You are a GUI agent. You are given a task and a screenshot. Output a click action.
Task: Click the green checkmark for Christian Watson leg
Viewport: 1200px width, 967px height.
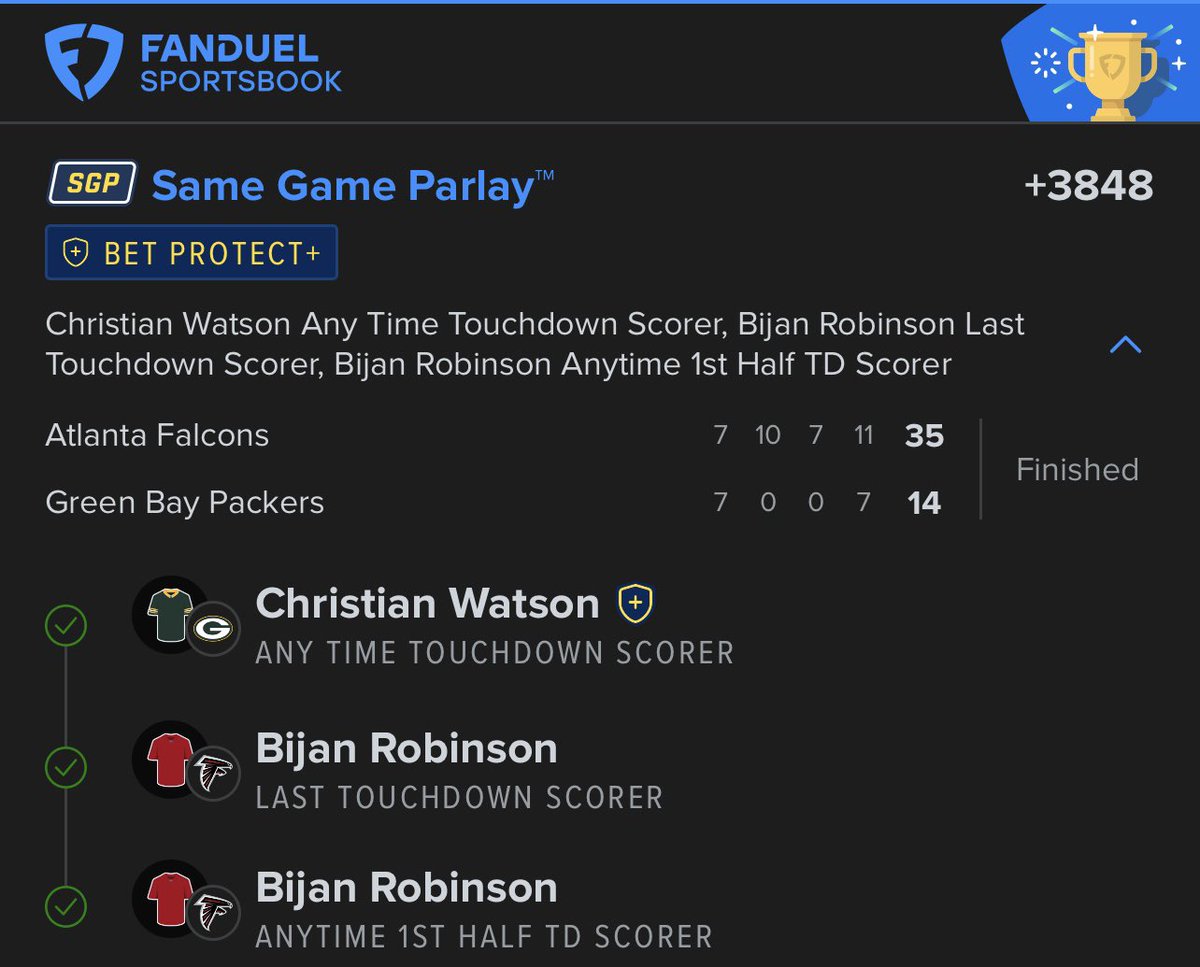66,627
